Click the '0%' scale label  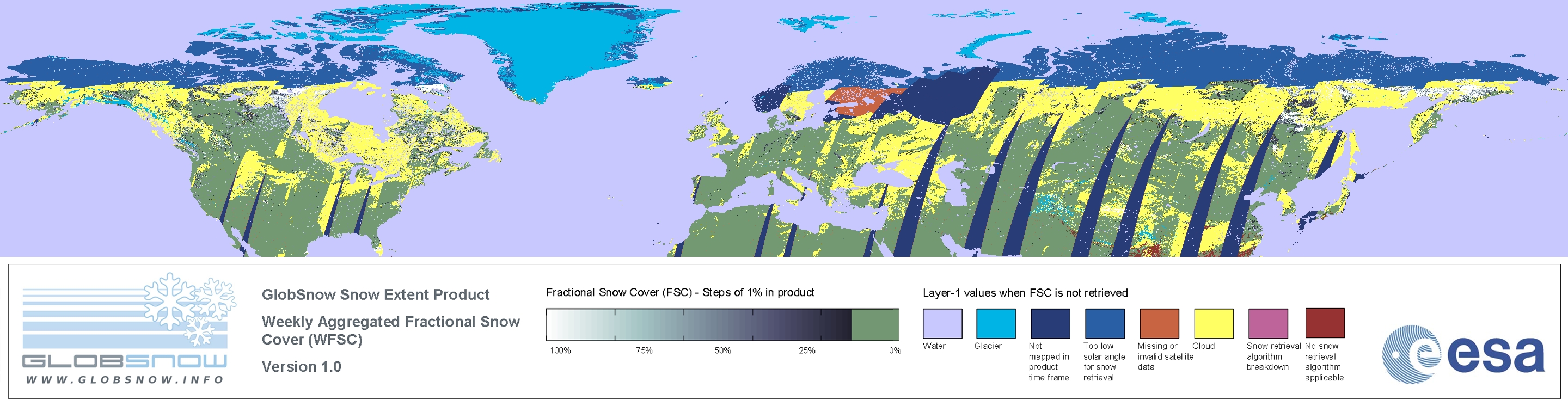[895, 350]
